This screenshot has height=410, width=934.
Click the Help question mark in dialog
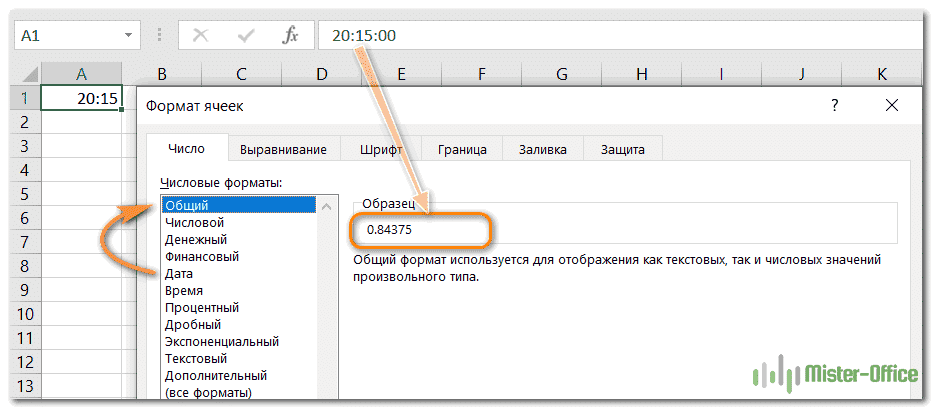click(x=834, y=105)
